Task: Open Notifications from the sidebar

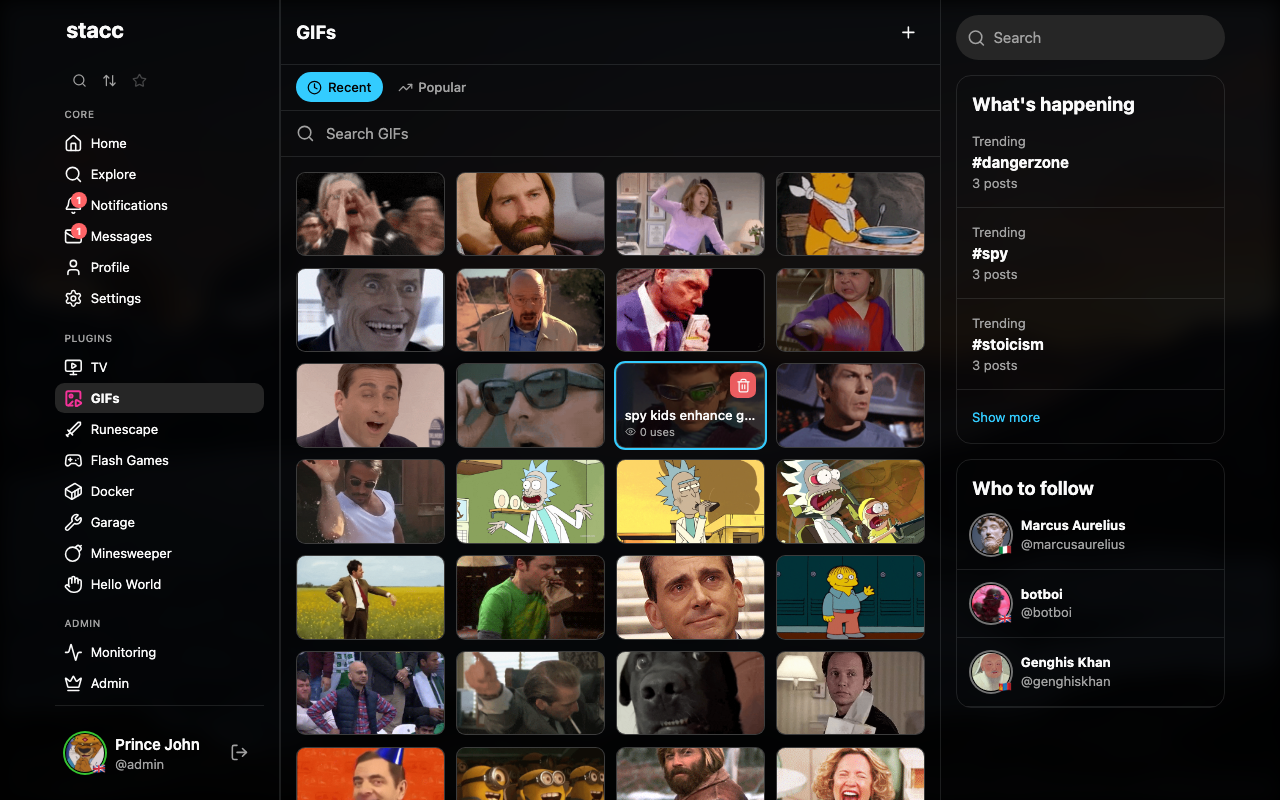Action: 127,205
